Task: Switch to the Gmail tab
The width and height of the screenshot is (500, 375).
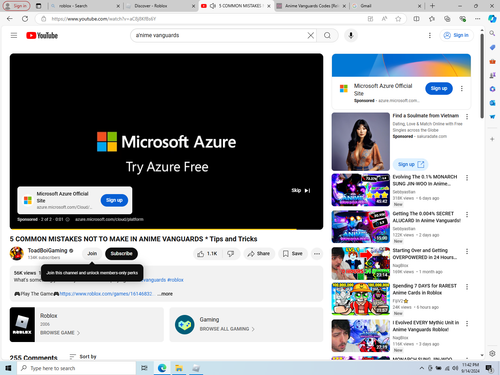Action: 387,6
